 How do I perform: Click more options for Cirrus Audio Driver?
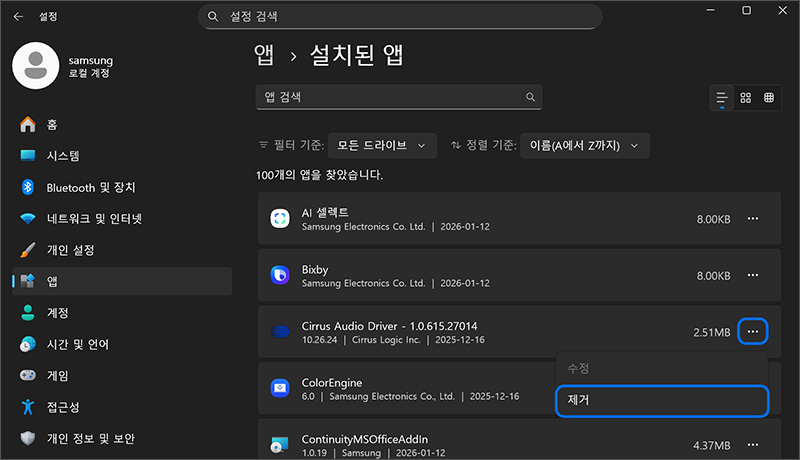pyautogui.click(x=753, y=331)
